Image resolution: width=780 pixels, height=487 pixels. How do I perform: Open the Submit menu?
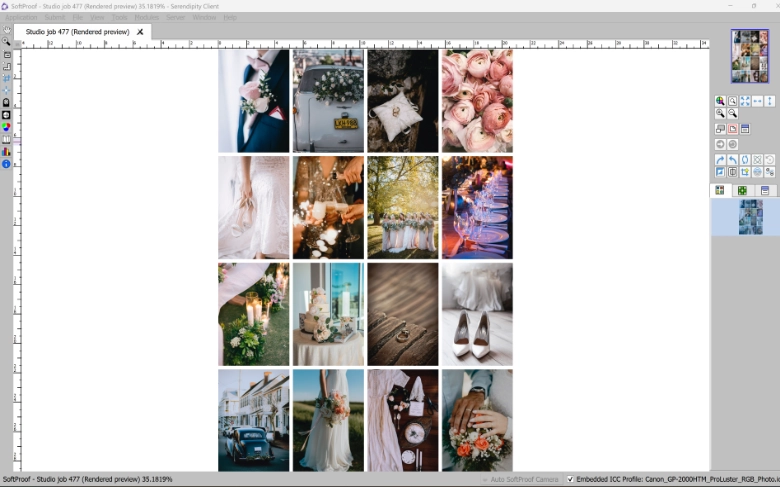(x=55, y=17)
